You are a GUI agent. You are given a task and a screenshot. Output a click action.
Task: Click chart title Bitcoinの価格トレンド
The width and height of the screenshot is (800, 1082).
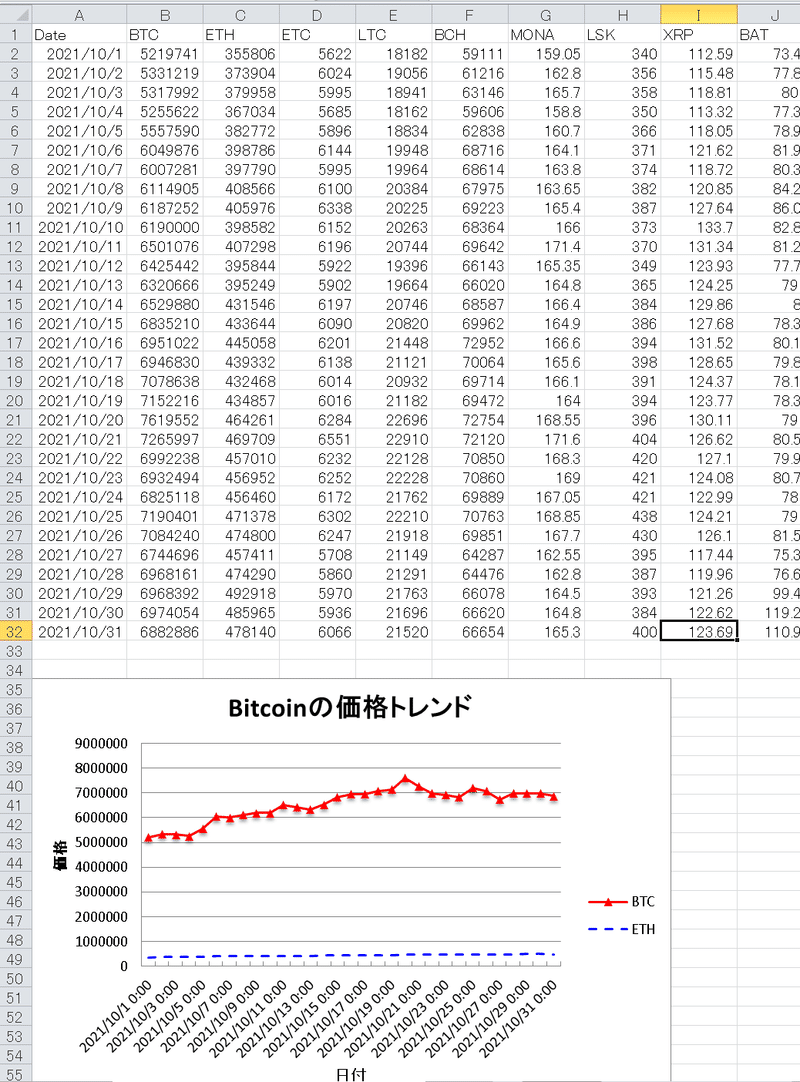click(x=351, y=707)
